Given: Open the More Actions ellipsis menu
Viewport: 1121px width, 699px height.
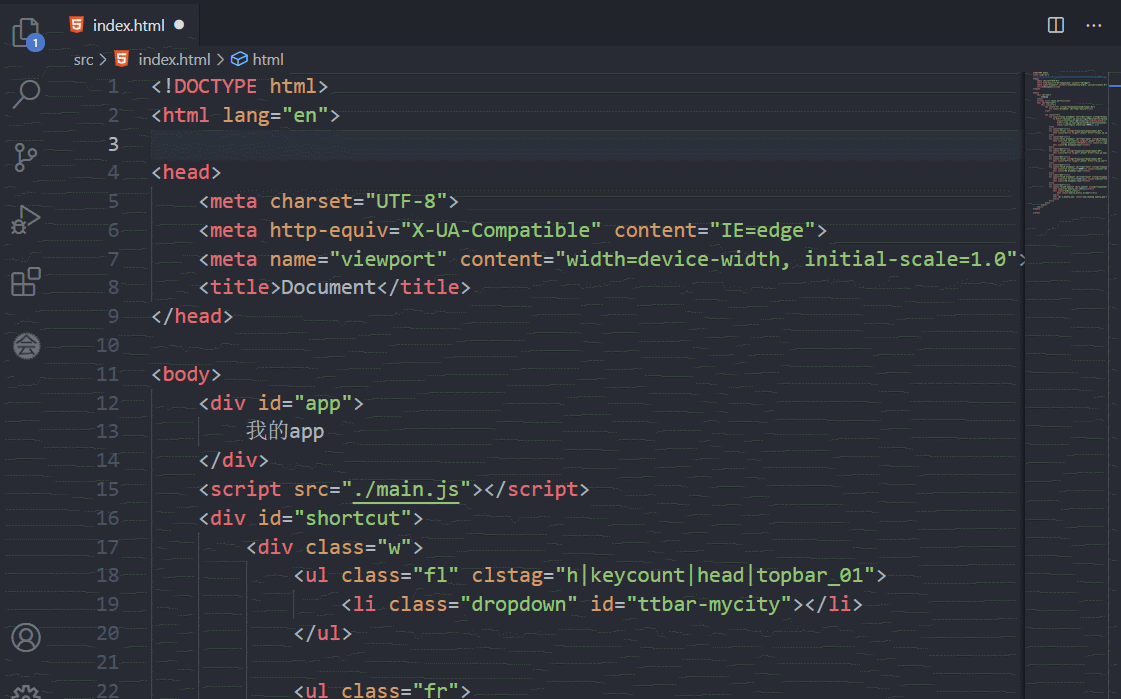Looking at the screenshot, I should [x=1093, y=25].
